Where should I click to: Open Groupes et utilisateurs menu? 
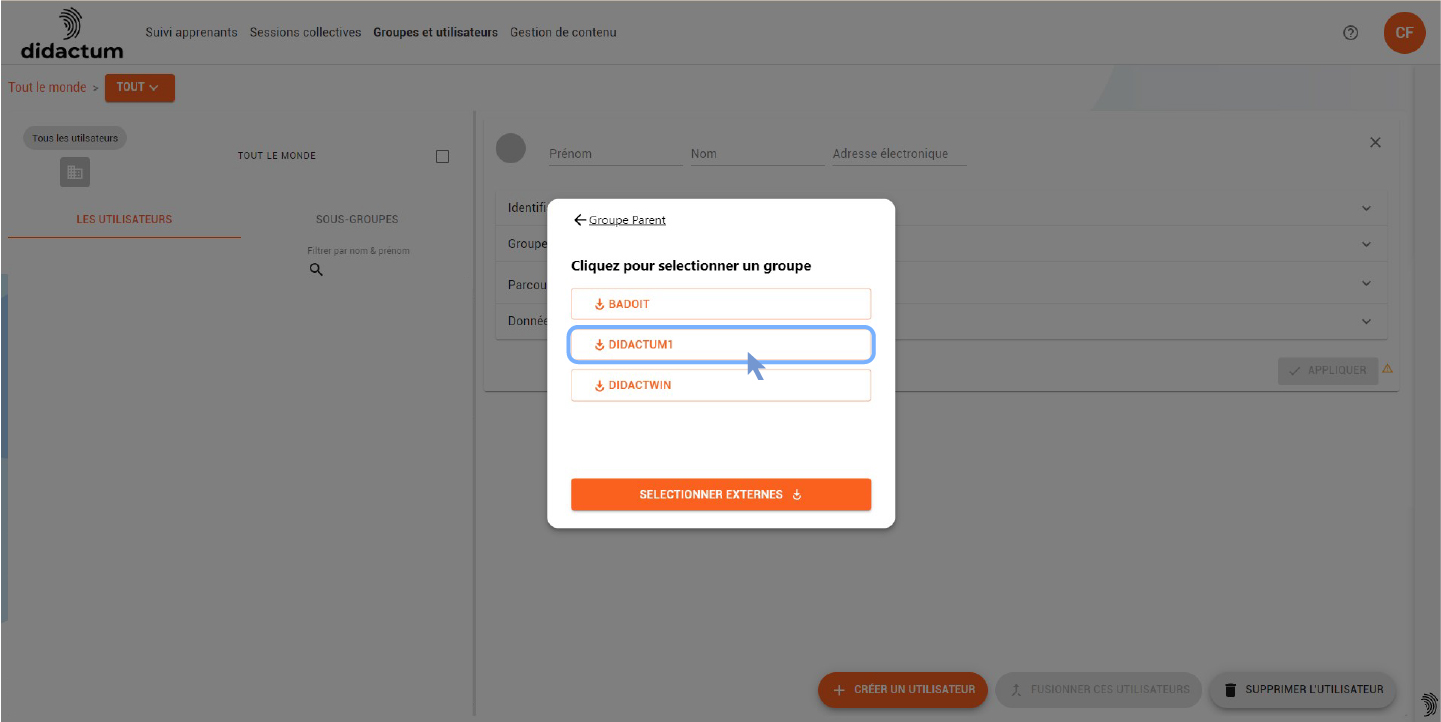435,33
